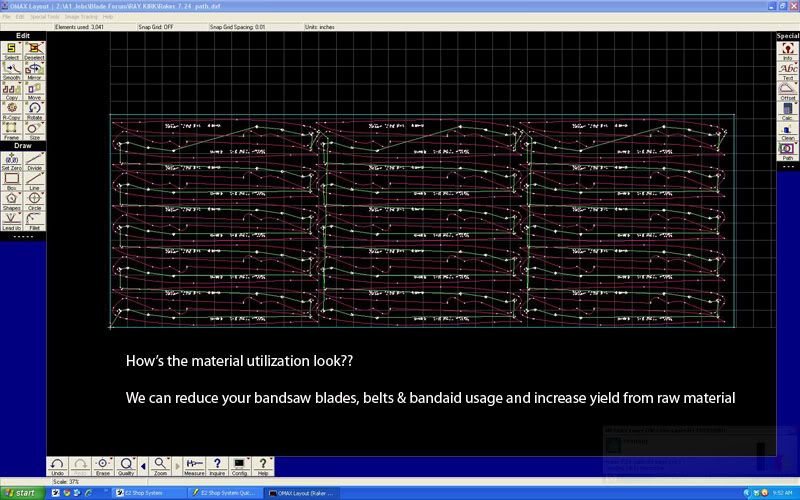This screenshot has width=800, height=500.
Task: Click the Zoom magnifier tool
Action: pyautogui.click(x=160, y=466)
